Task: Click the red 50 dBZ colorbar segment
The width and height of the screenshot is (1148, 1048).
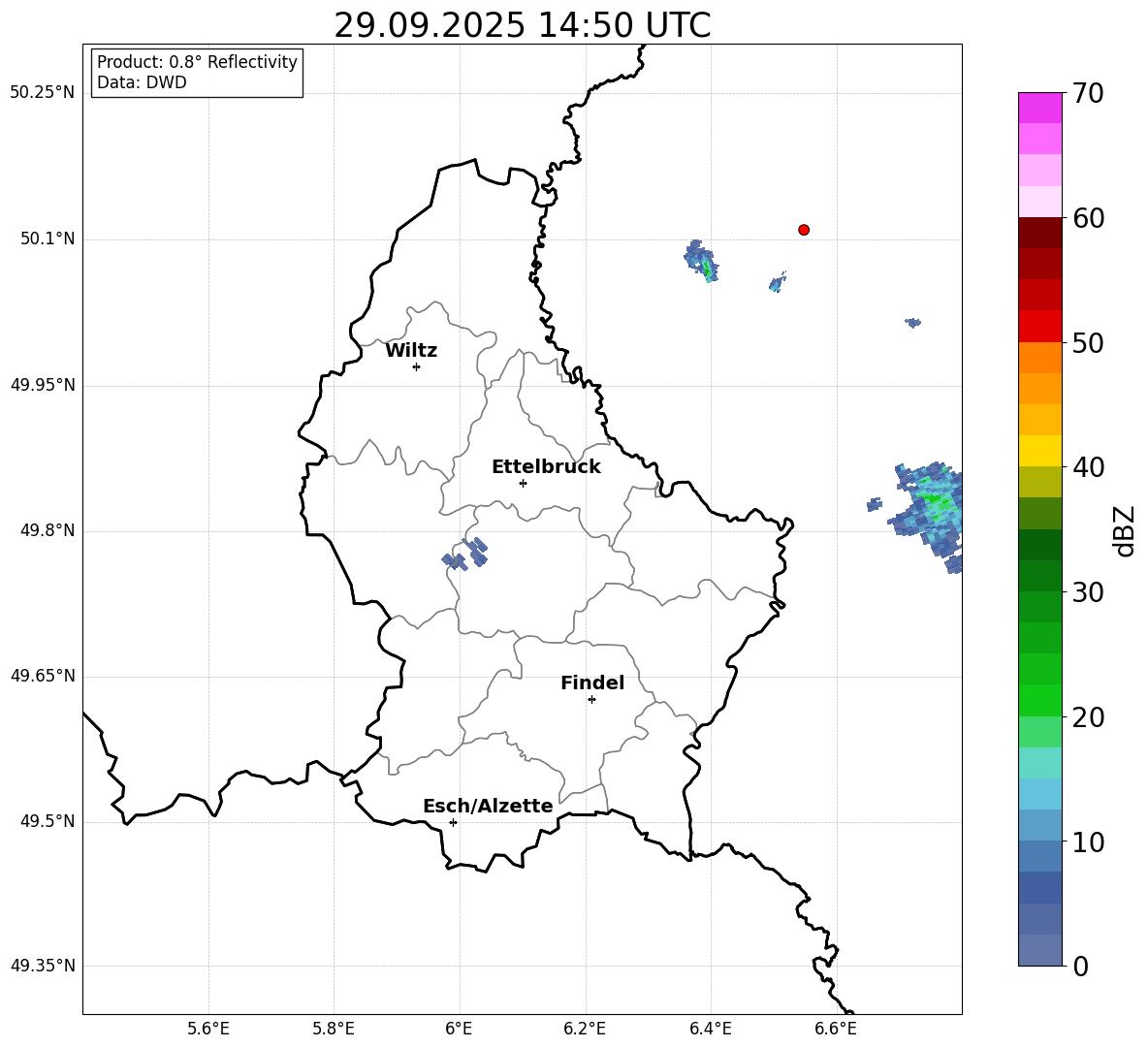Action: [1039, 327]
